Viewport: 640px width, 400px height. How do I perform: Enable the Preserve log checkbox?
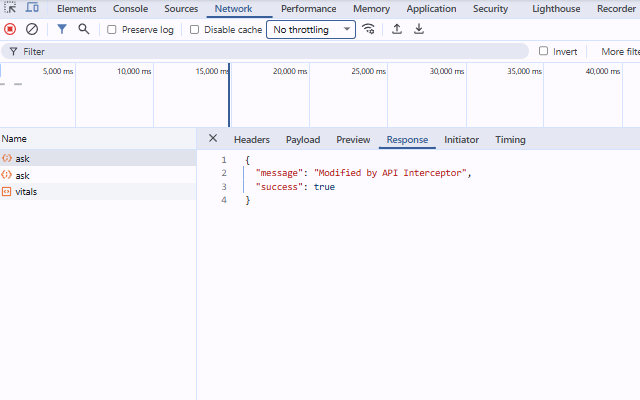111,30
